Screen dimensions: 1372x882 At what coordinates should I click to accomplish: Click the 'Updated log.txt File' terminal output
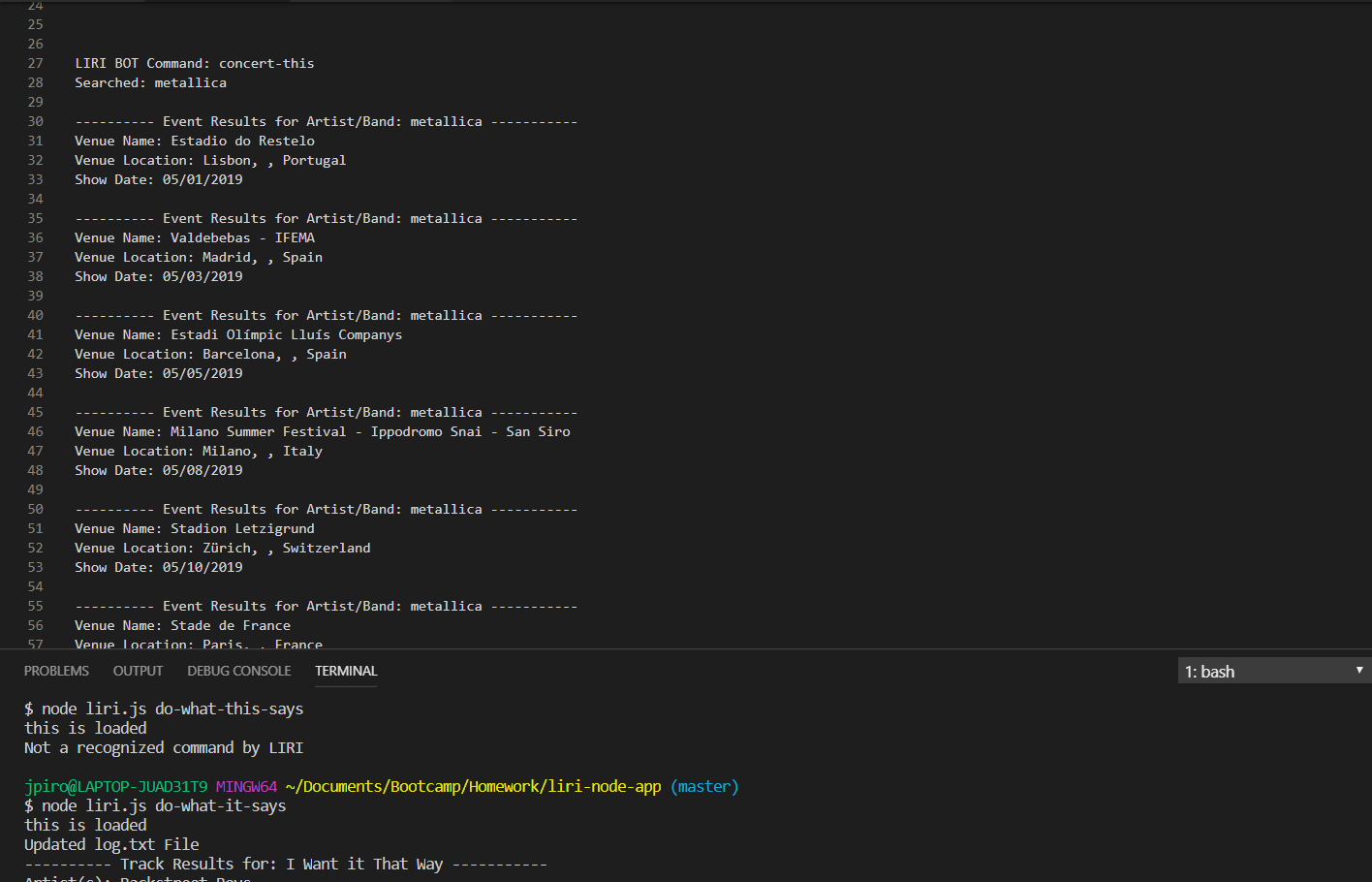pyautogui.click(x=111, y=844)
